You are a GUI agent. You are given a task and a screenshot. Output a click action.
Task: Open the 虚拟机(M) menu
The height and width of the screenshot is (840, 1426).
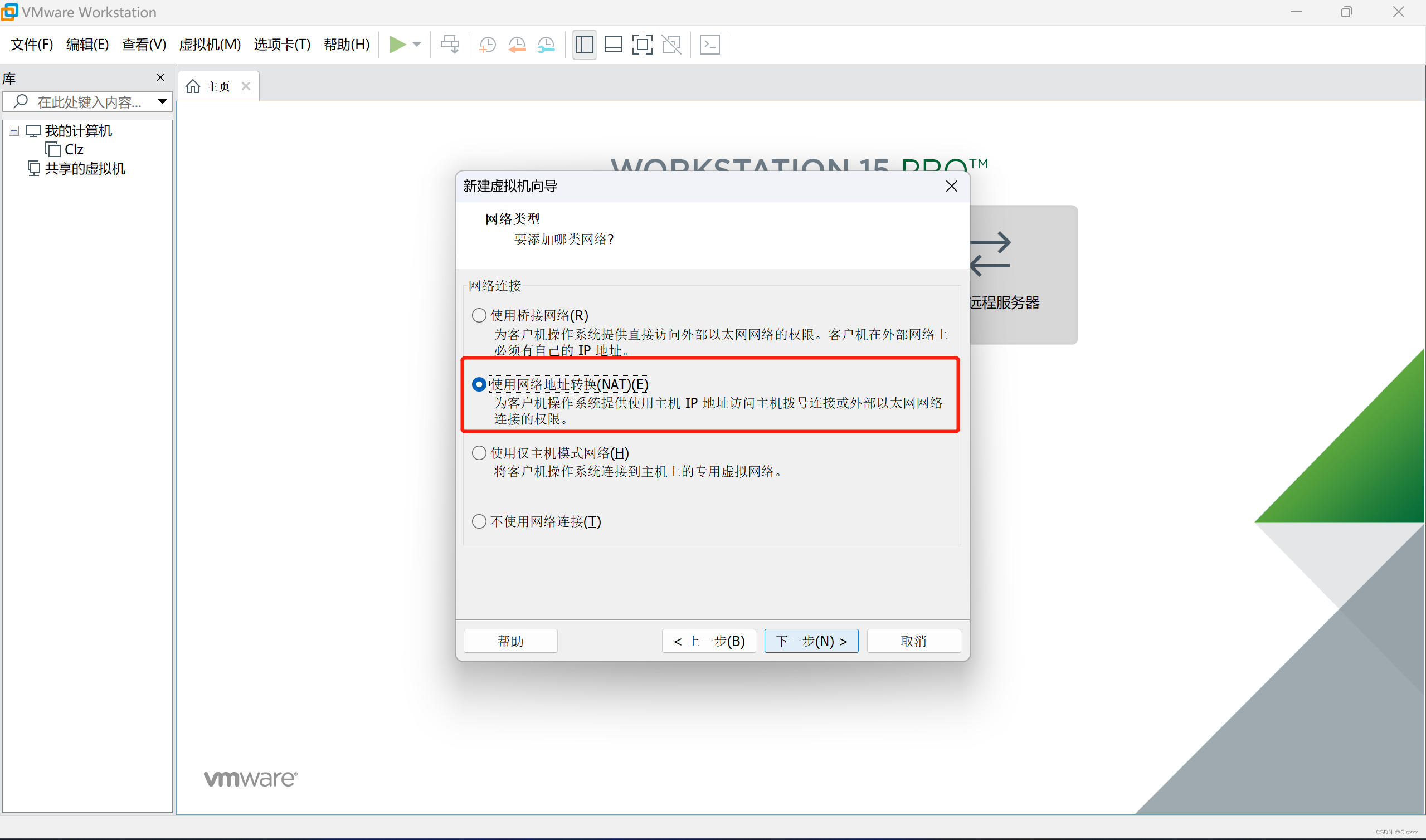209,45
